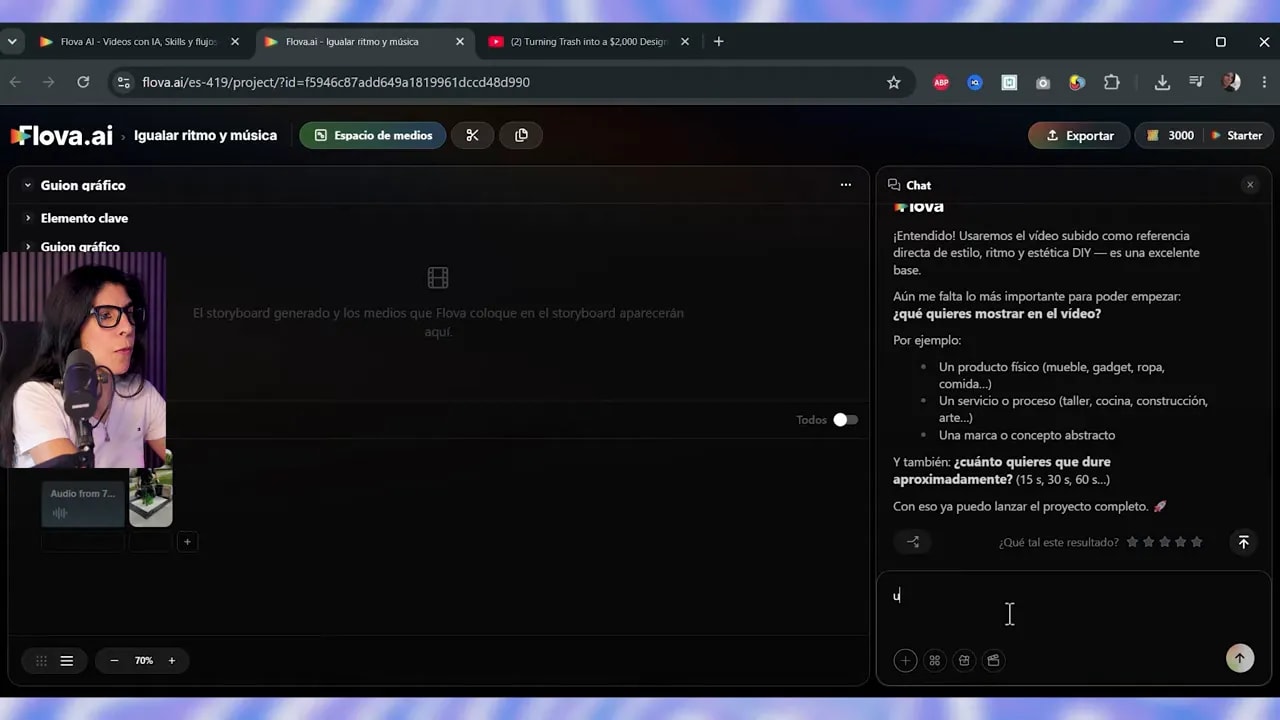1280x720 pixels.
Task: Rate the result one star
Action: point(1132,542)
